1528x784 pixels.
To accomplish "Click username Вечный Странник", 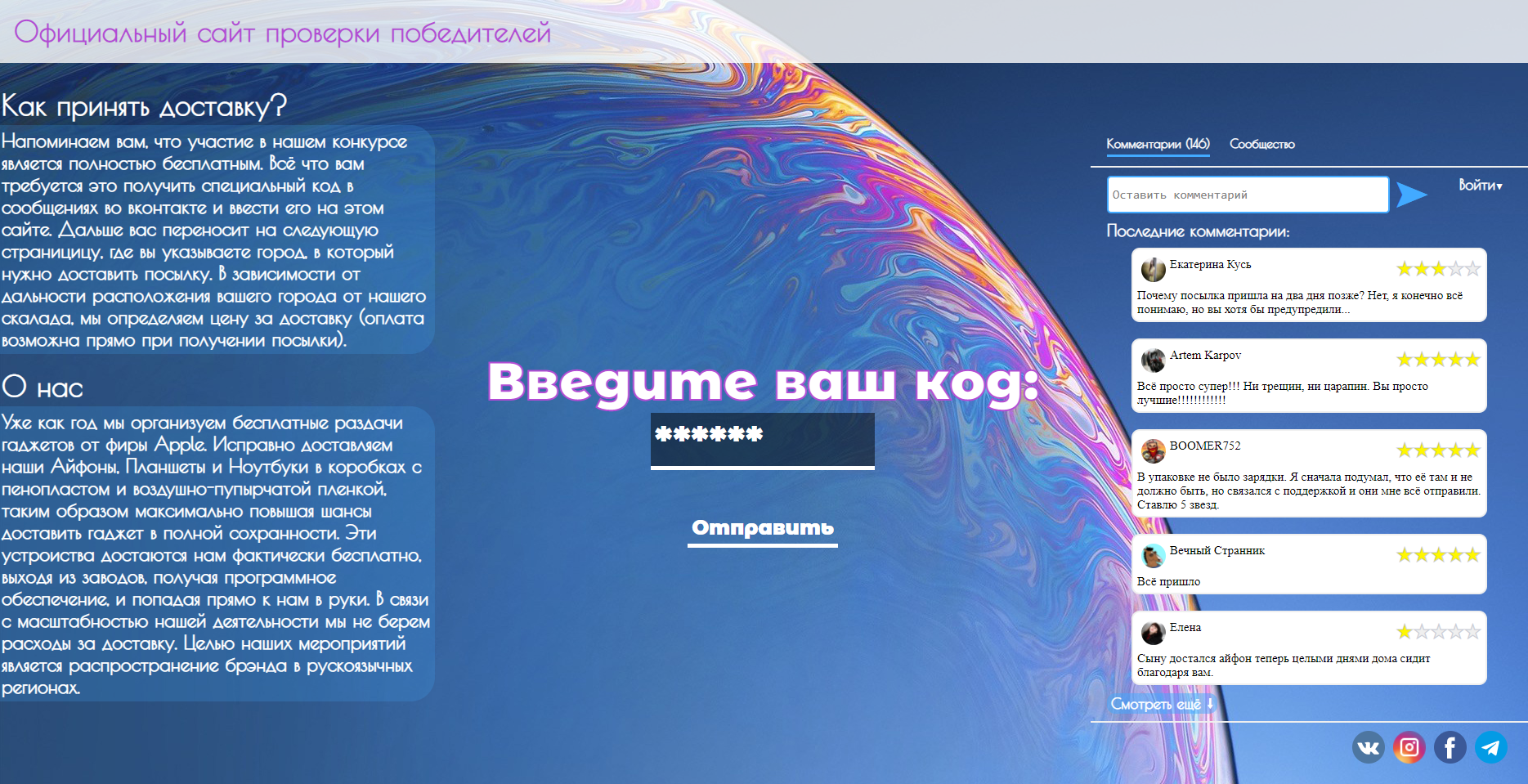I will (x=1217, y=550).
